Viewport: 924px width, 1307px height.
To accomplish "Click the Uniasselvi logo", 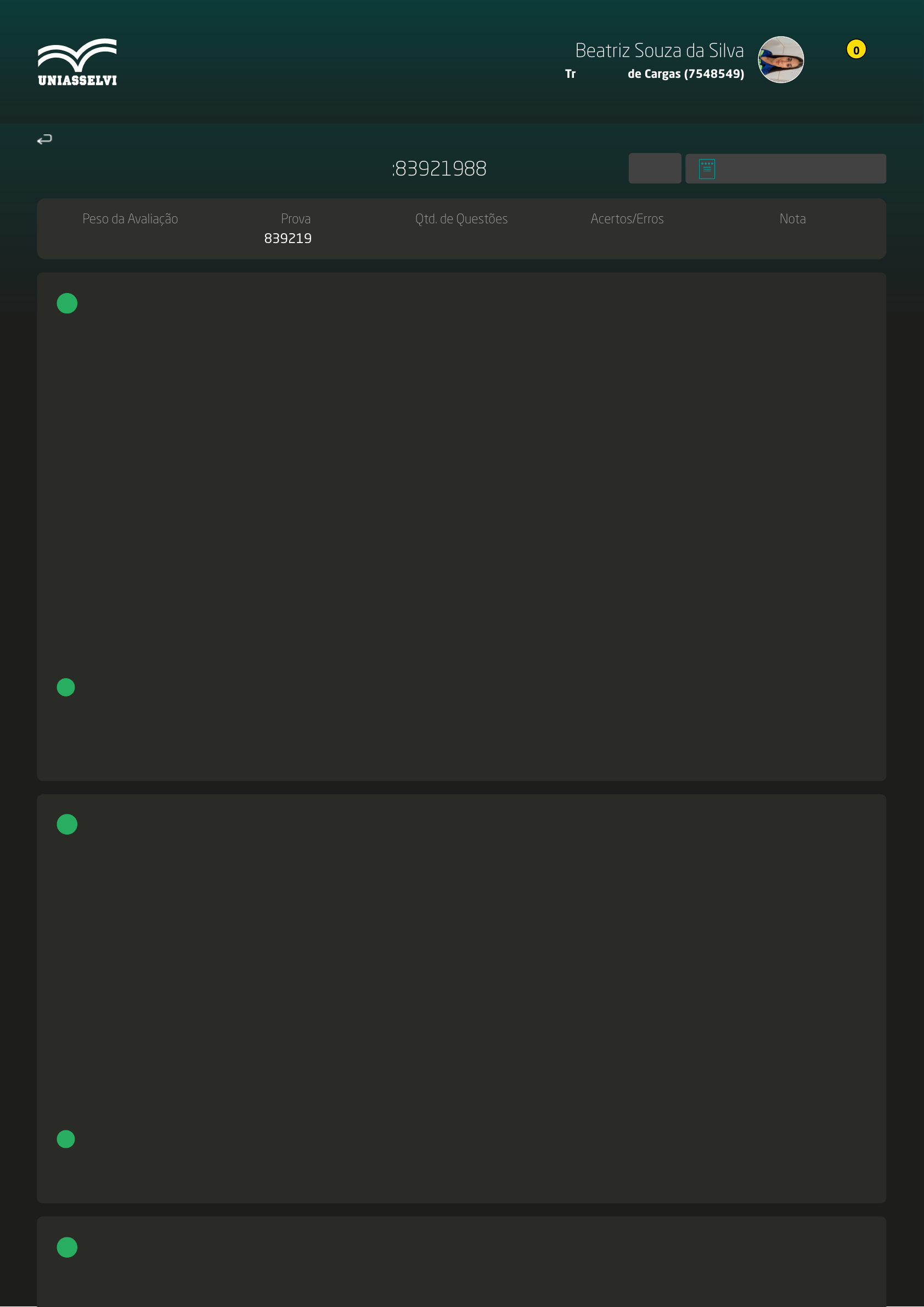I will click(77, 62).
